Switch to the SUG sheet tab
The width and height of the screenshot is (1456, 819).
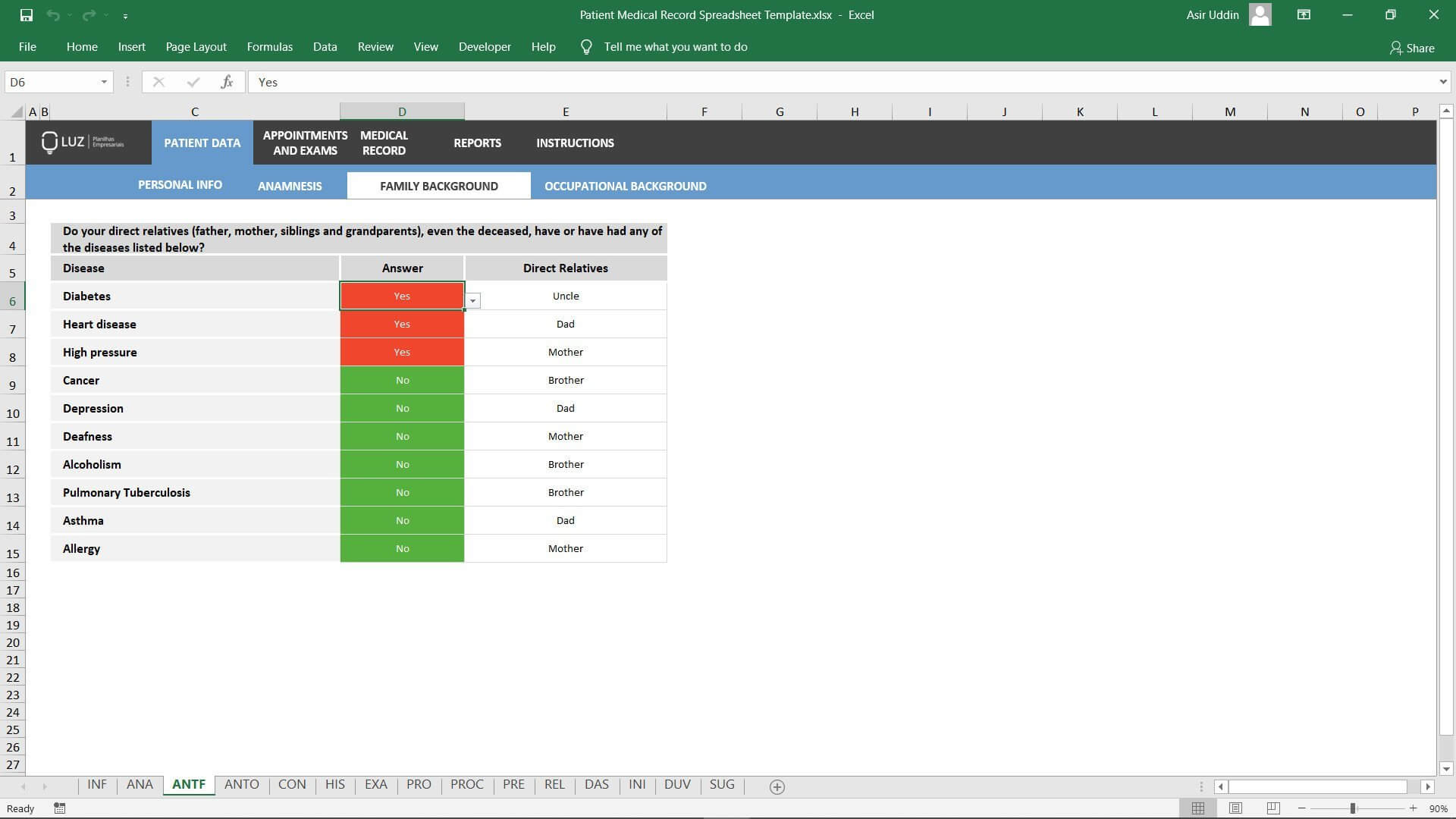pyautogui.click(x=722, y=785)
